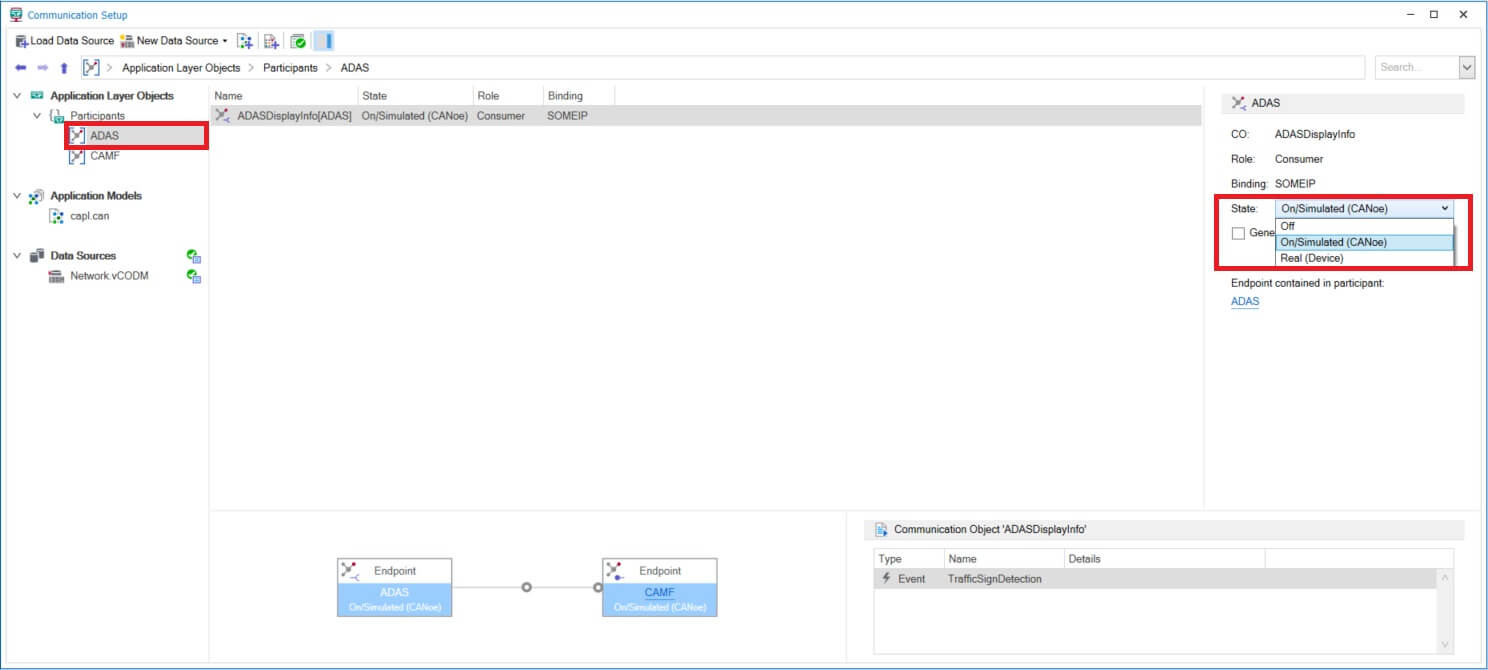The height and width of the screenshot is (670, 1488).
Task: Select the CAMF participant in tree
Action: 104,156
